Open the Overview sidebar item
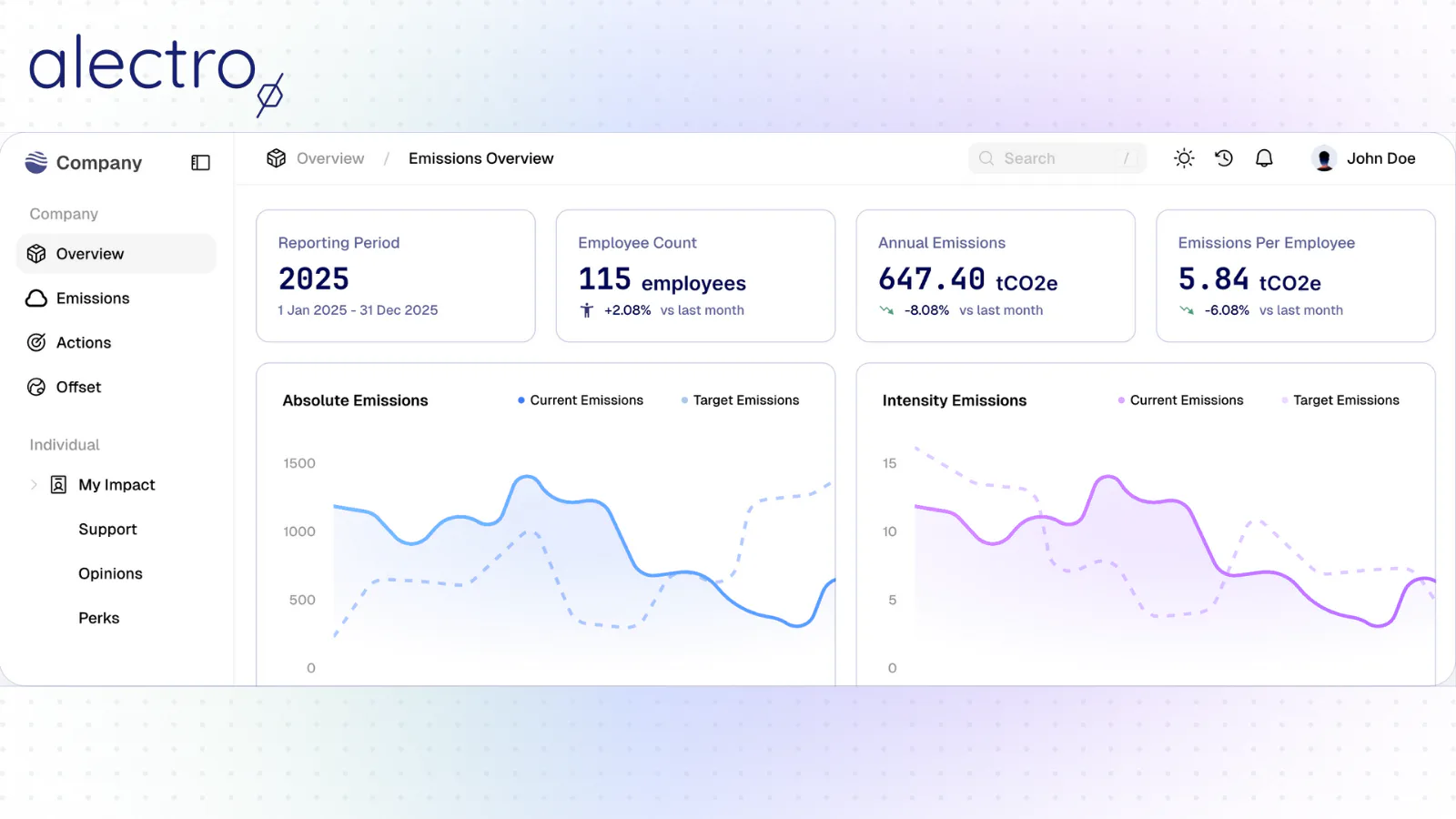The width and height of the screenshot is (1456, 819). 116,254
